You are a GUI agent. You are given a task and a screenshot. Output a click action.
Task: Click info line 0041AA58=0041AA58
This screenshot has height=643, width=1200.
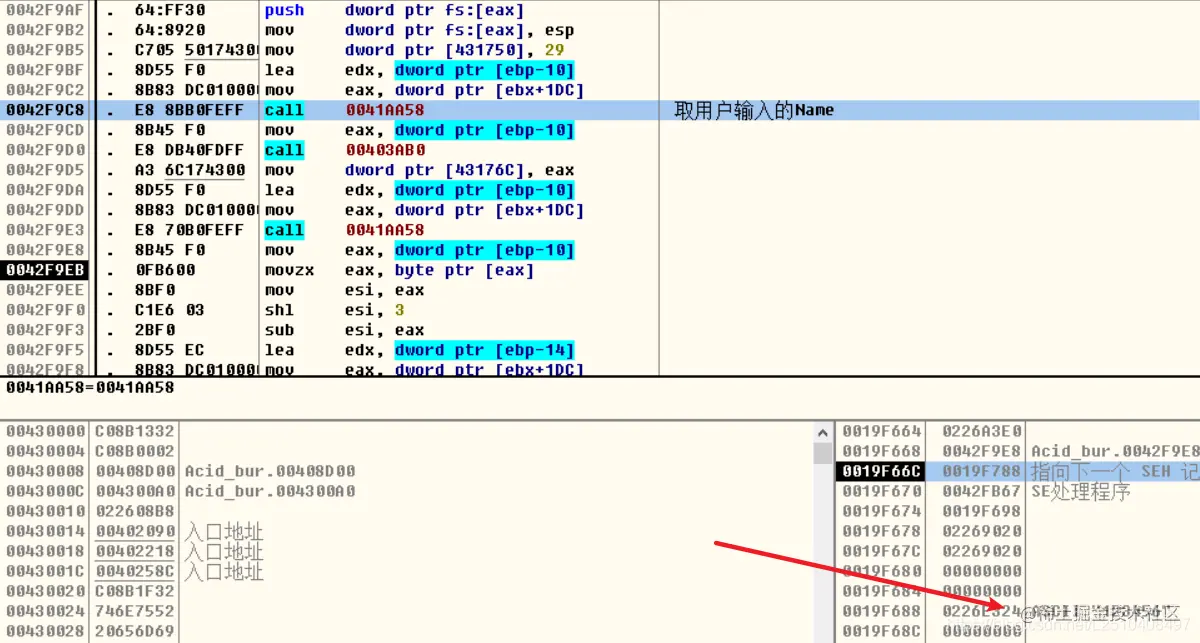(x=90, y=386)
